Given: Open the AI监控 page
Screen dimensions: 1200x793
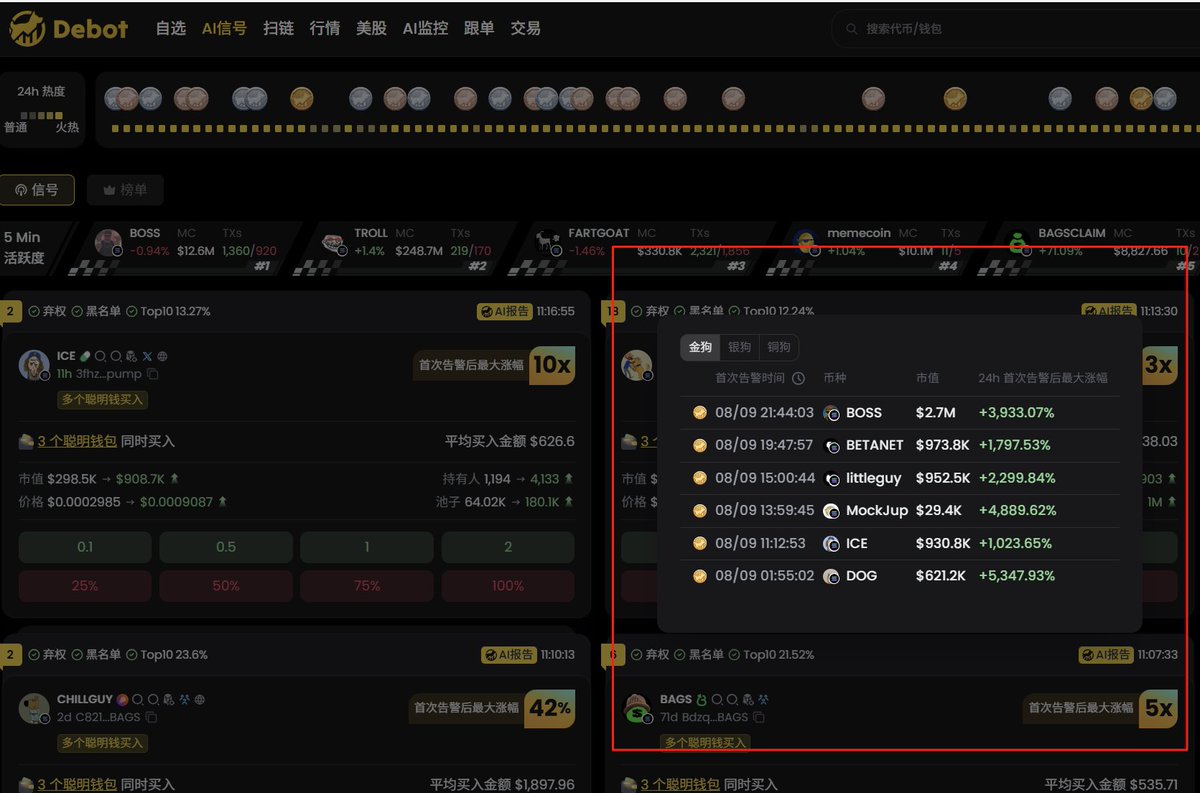Looking at the screenshot, I should click(x=425, y=29).
